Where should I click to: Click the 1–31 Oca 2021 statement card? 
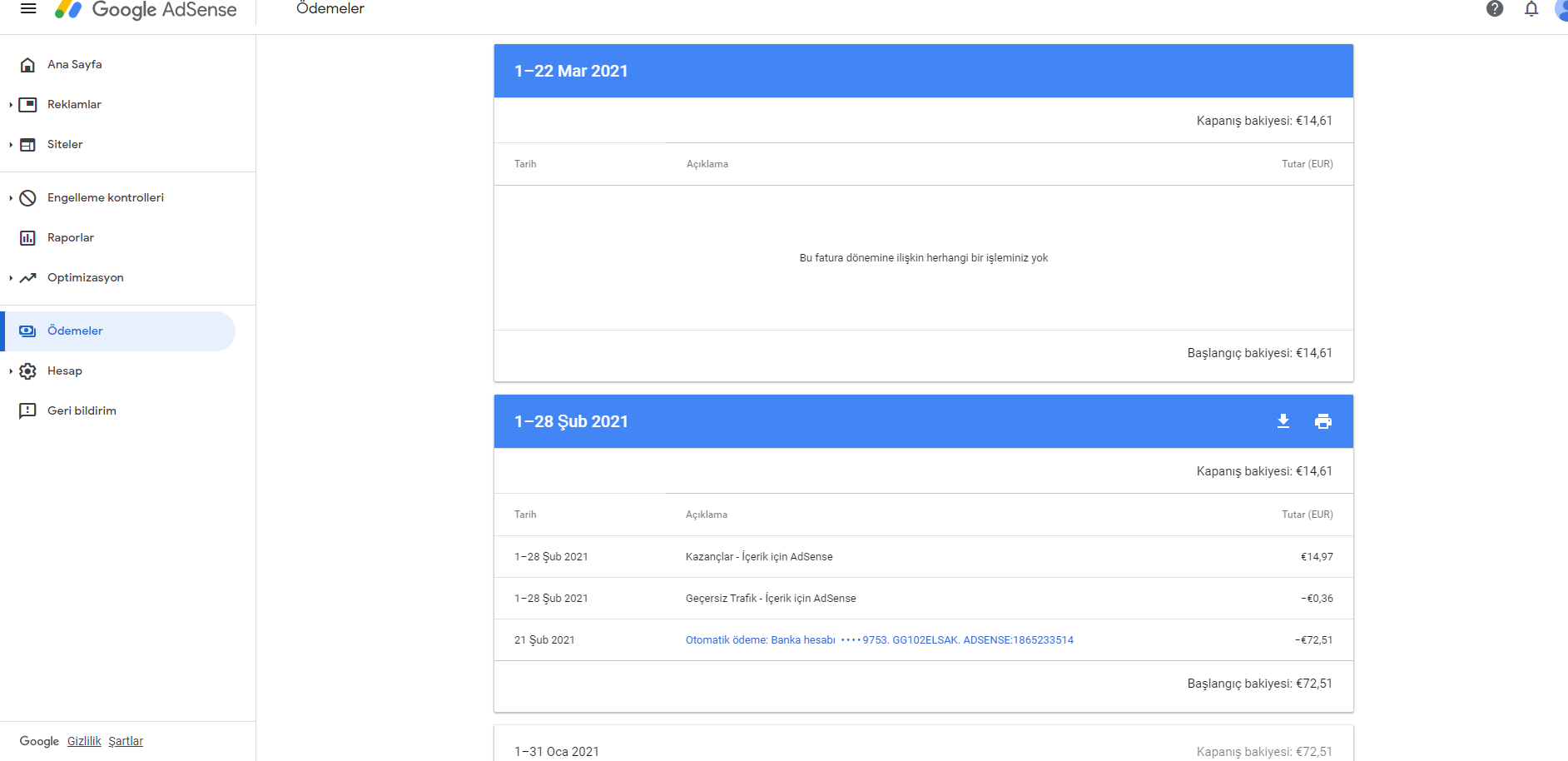pyautogui.click(x=924, y=744)
